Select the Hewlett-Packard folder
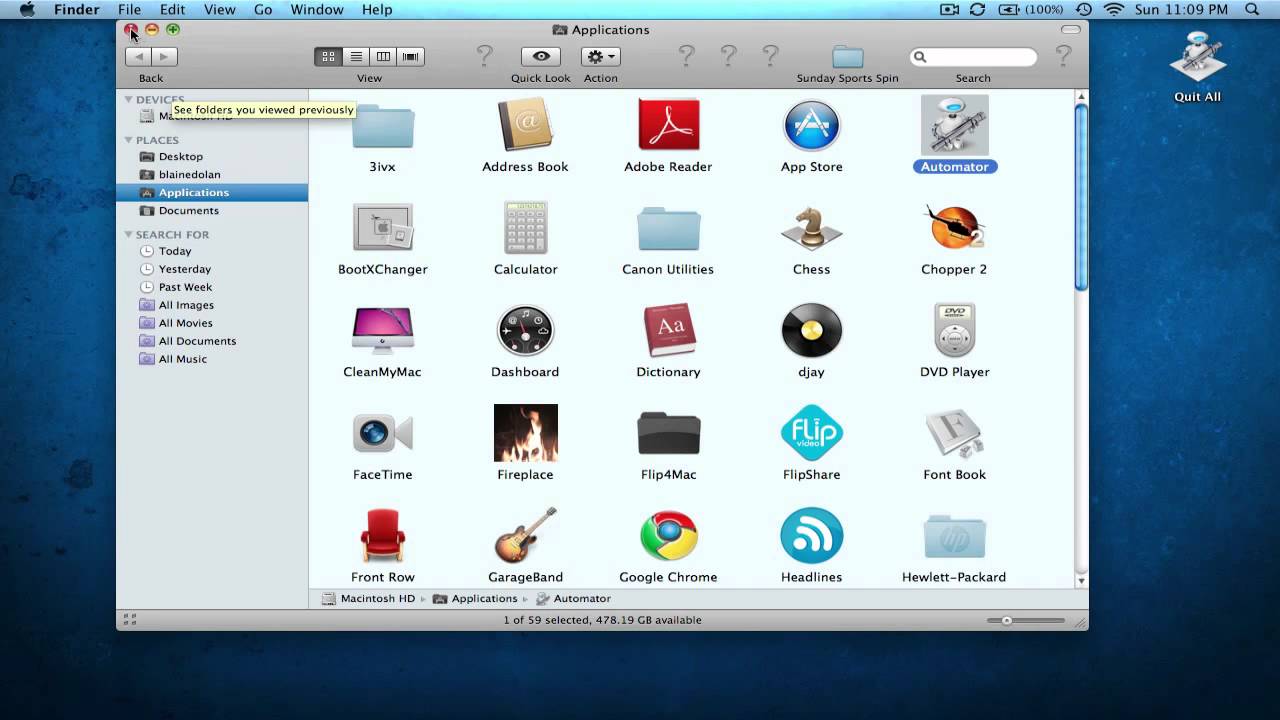The height and width of the screenshot is (720, 1280). click(954, 537)
